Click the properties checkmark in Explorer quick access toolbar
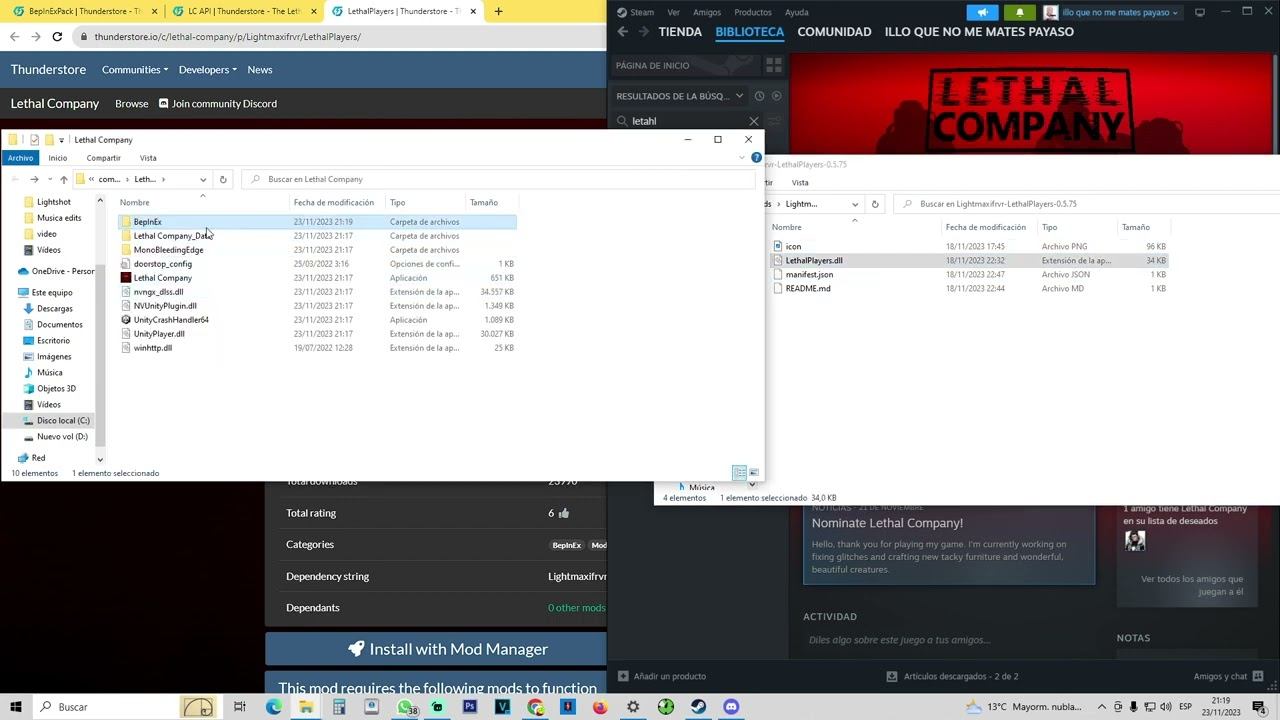This screenshot has height=720, width=1280. pos(34,140)
